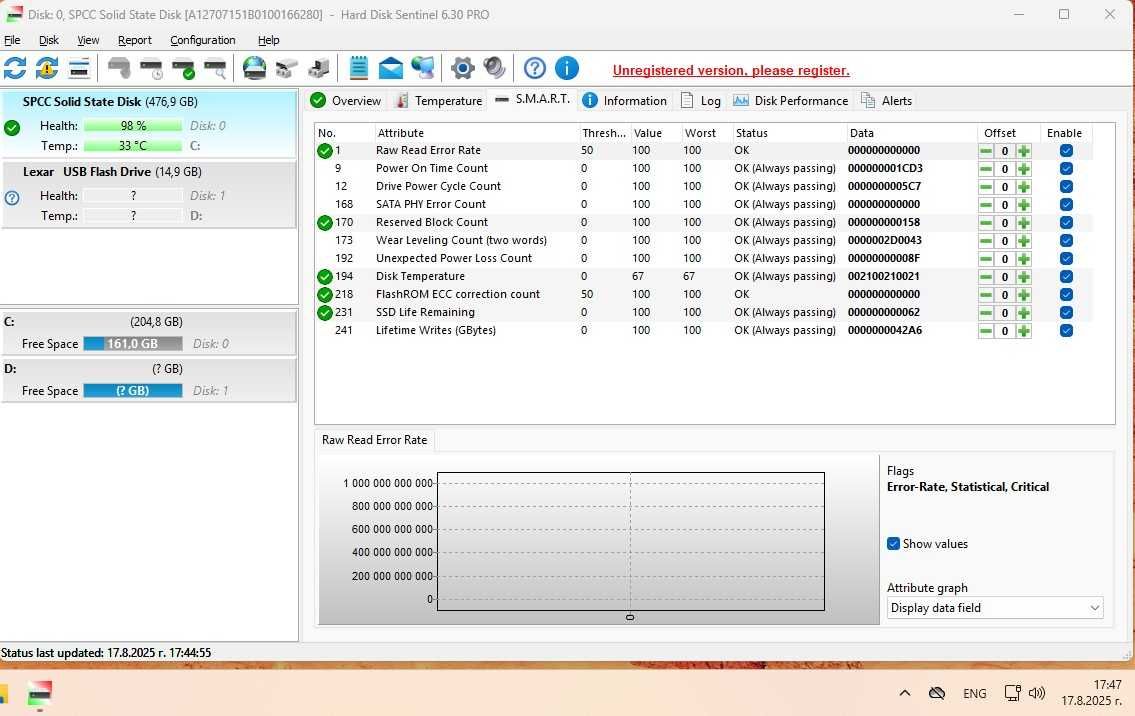Click green minus for Power On Time Count offset
Viewport: 1135px width, 716px height.
[x=986, y=169]
